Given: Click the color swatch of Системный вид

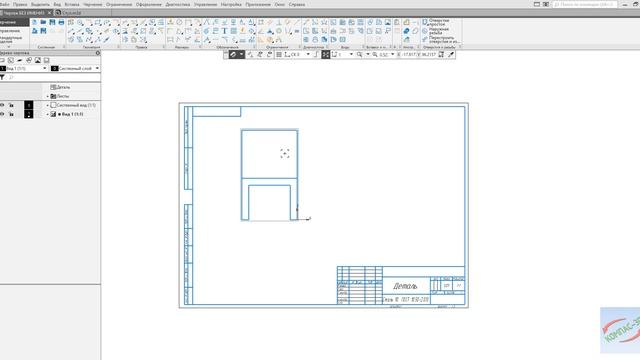Looking at the screenshot, I should (x=29, y=105).
